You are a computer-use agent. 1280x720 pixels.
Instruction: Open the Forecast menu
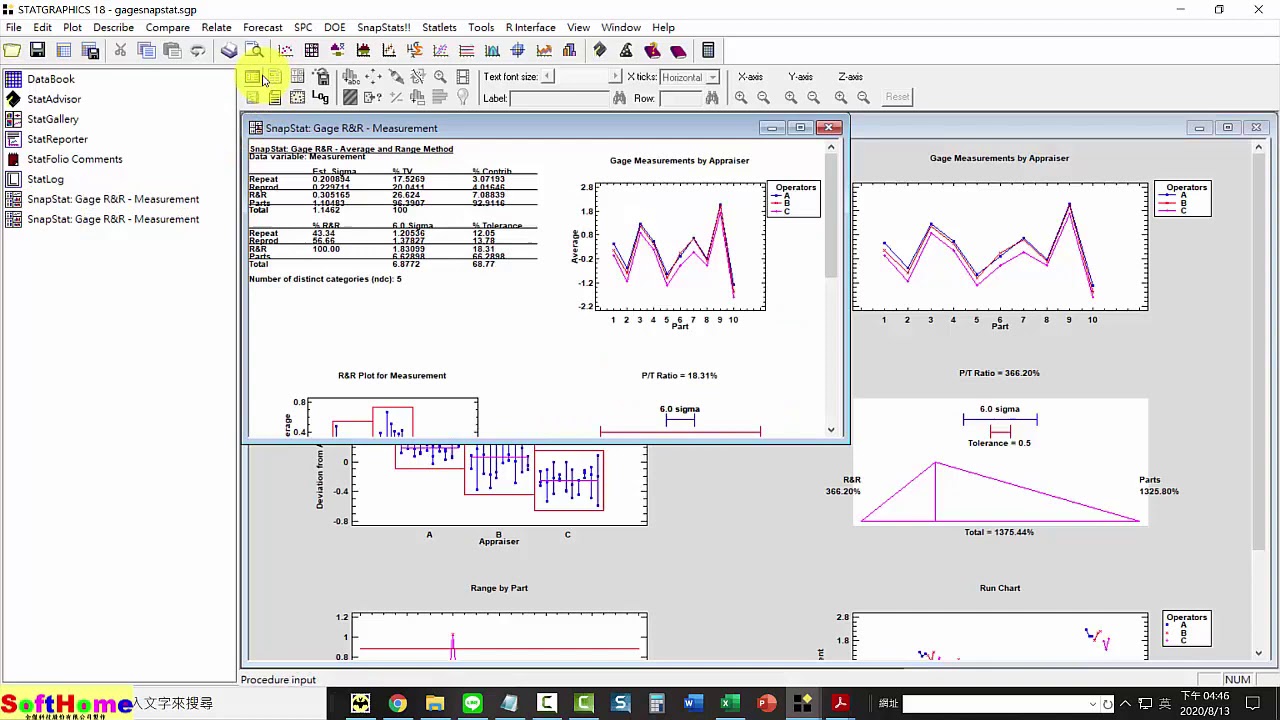(262, 27)
